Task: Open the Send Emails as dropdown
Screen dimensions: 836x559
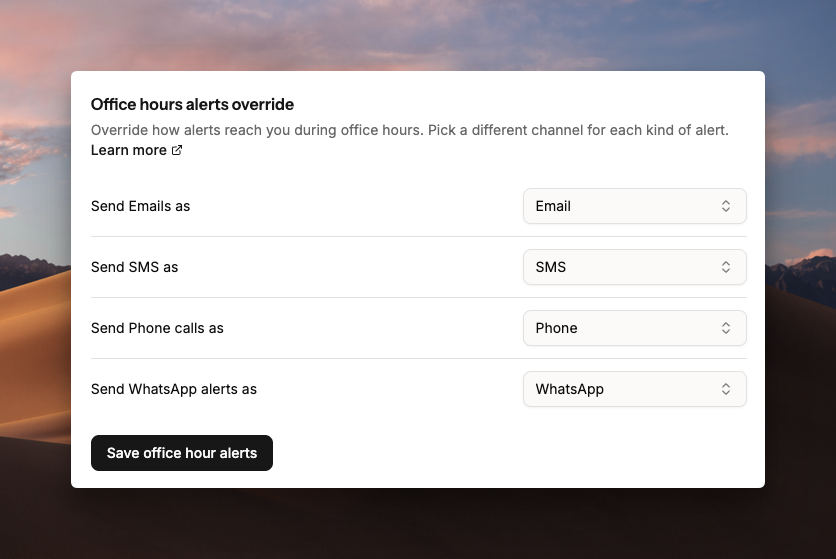Action: coord(634,206)
